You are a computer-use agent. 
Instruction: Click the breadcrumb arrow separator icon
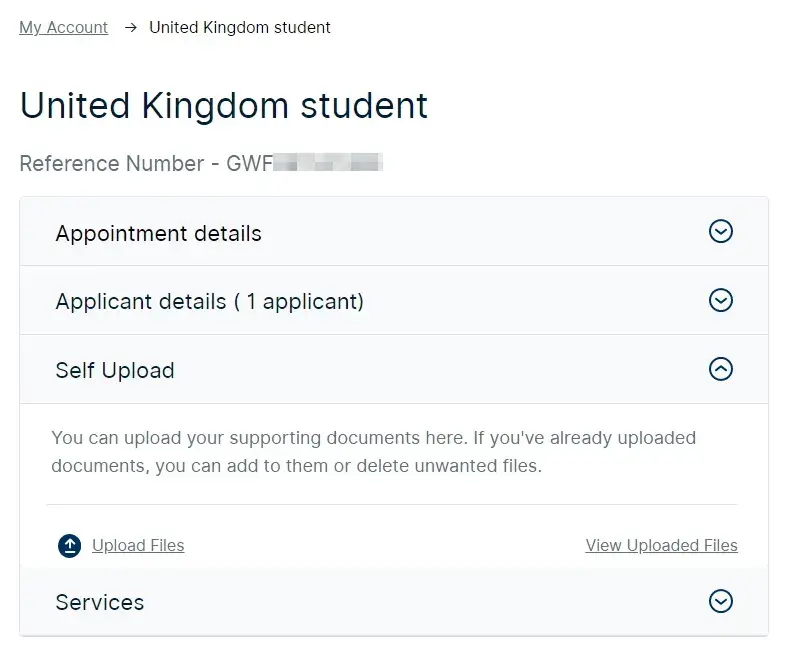pyautogui.click(x=130, y=28)
